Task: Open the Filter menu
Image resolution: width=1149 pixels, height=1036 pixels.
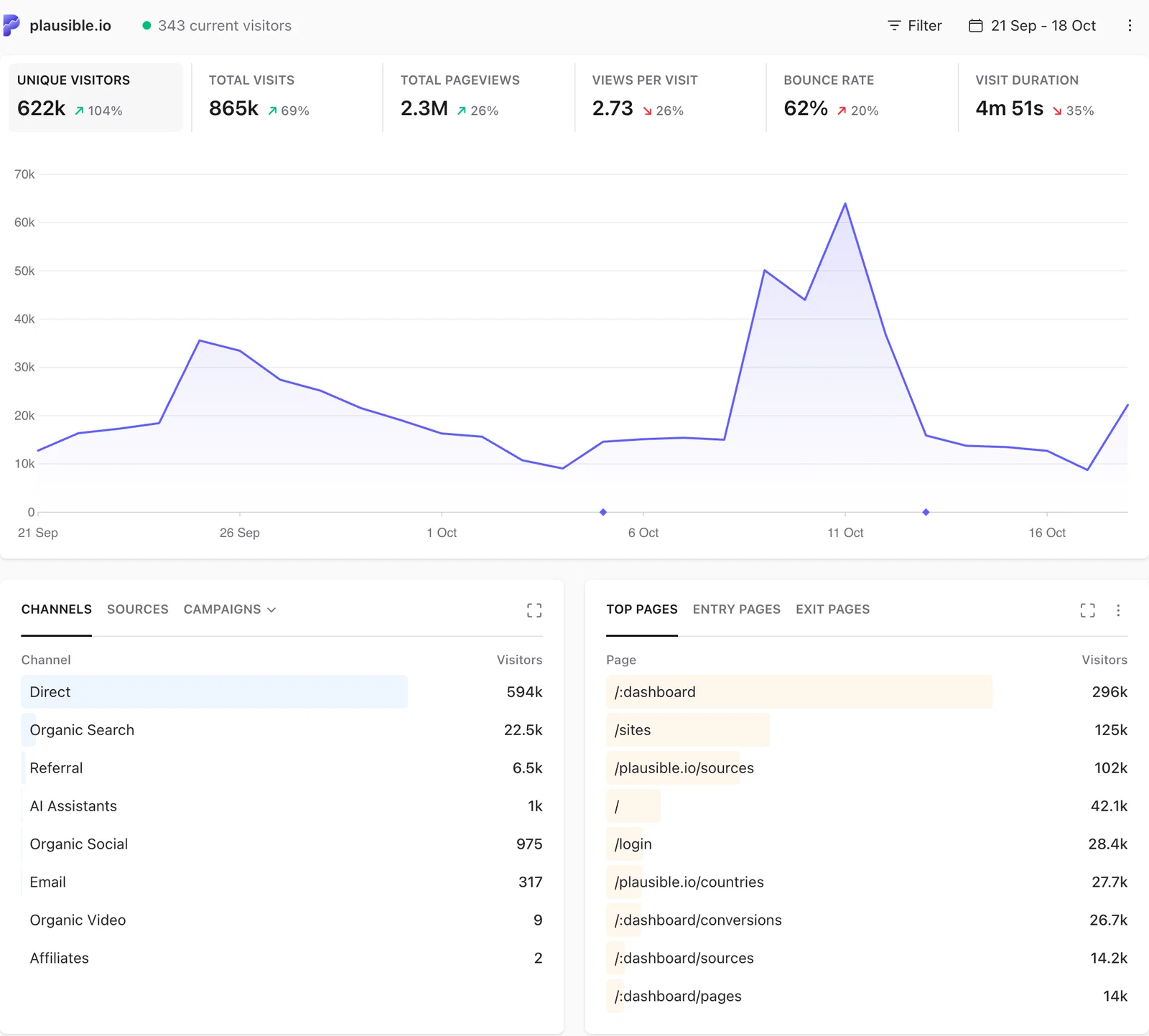Action: pos(915,26)
